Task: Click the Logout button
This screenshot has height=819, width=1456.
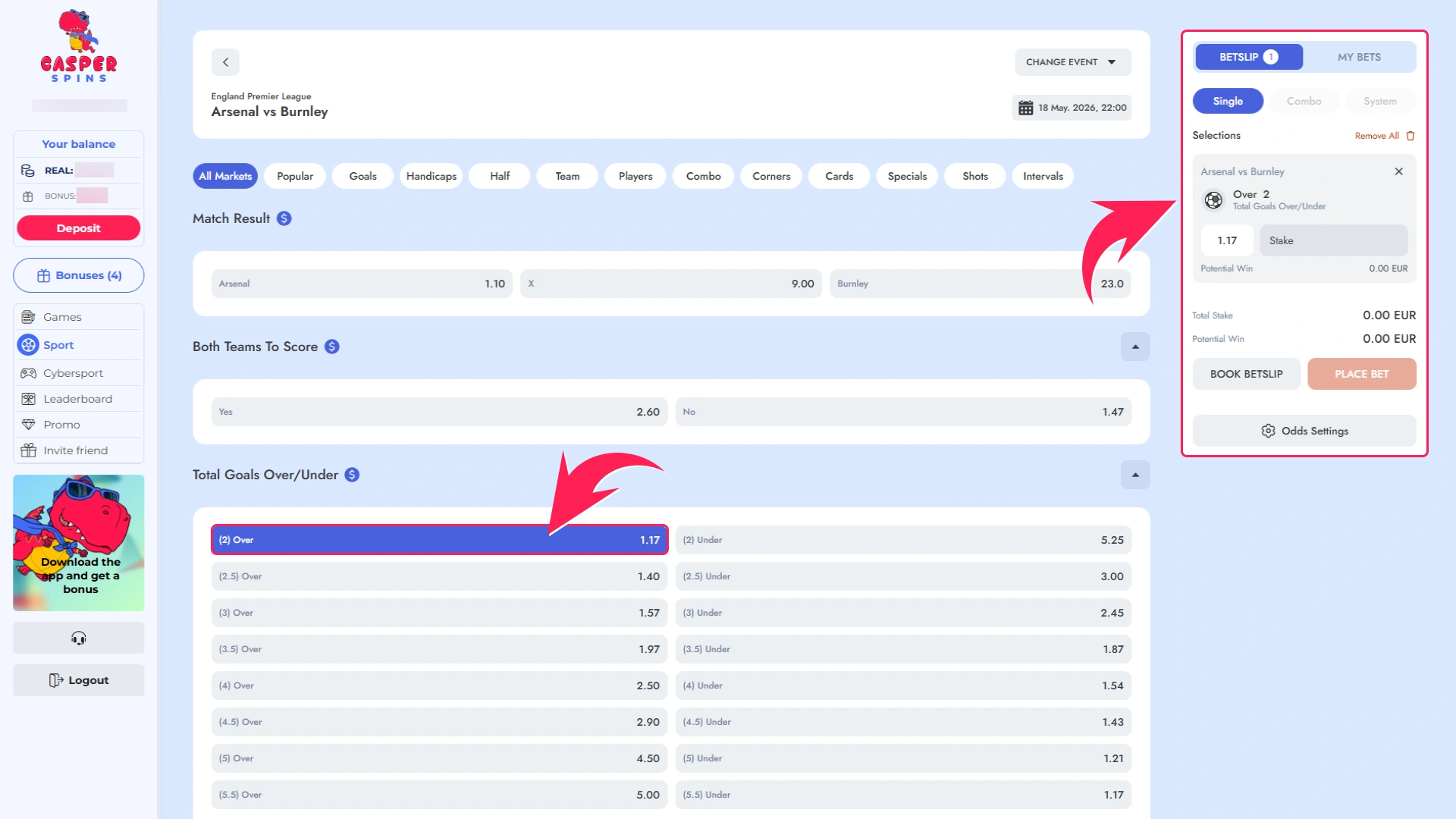Action: coord(79,680)
